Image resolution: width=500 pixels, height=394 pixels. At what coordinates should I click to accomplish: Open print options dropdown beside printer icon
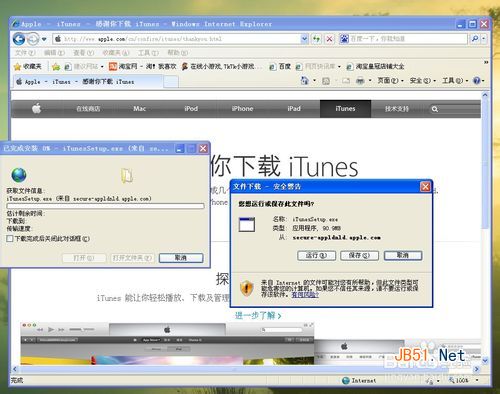[370, 81]
